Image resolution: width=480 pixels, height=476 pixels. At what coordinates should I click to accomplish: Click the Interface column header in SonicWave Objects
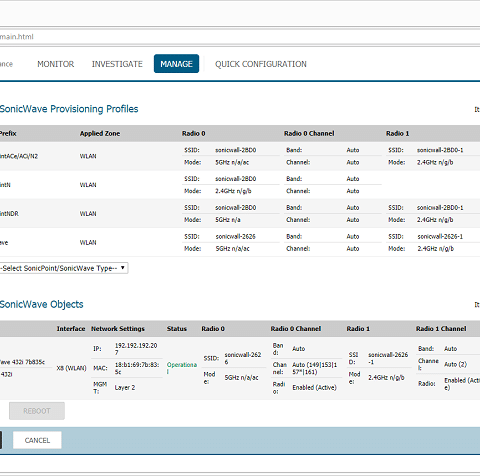[x=71, y=329]
